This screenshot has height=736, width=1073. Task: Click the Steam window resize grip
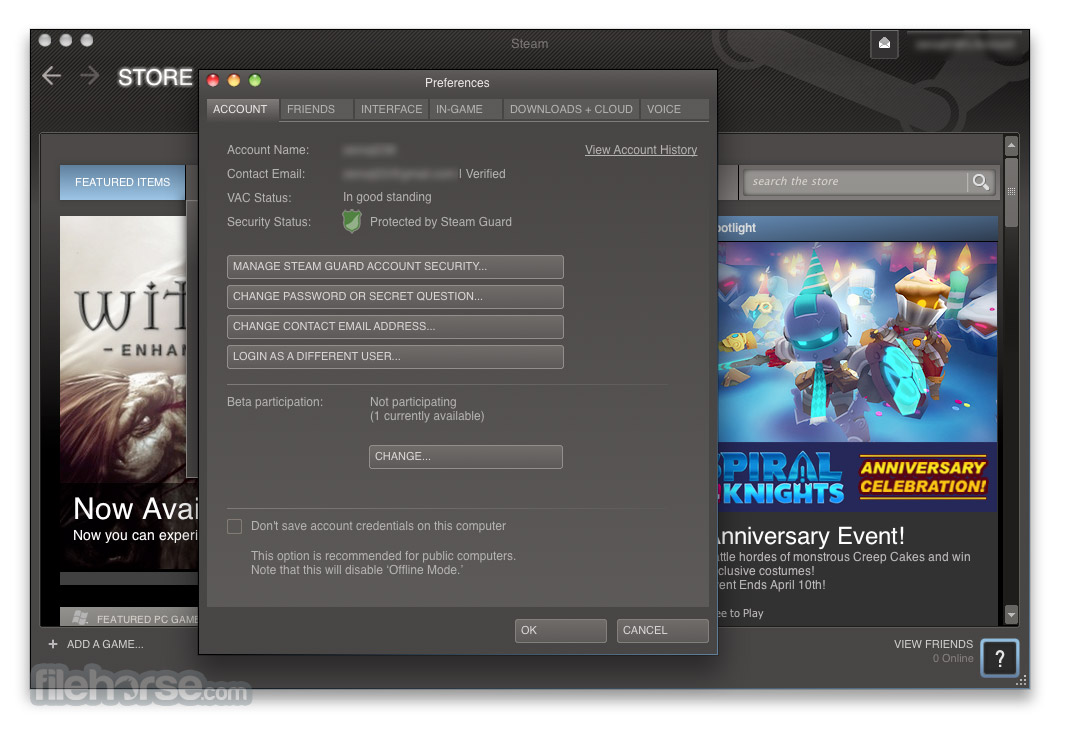tap(1022, 681)
